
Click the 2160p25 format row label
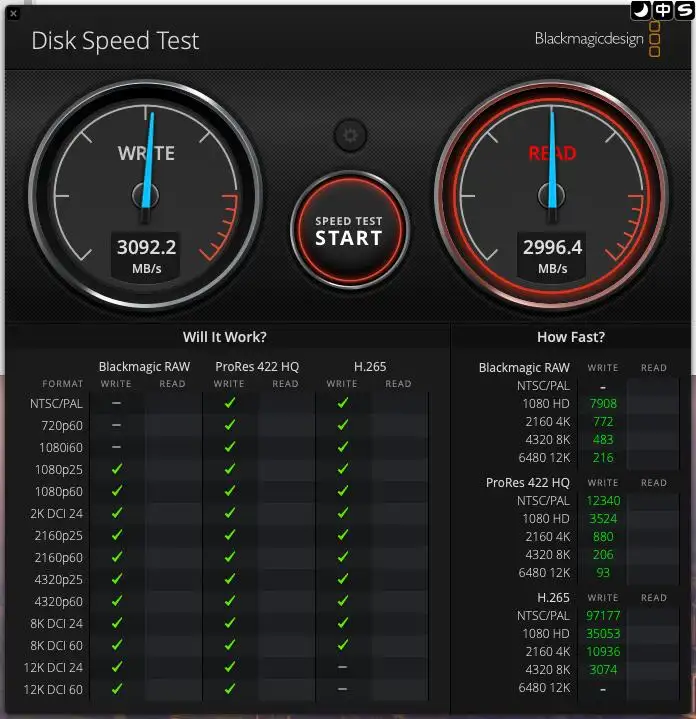(59, 536)
